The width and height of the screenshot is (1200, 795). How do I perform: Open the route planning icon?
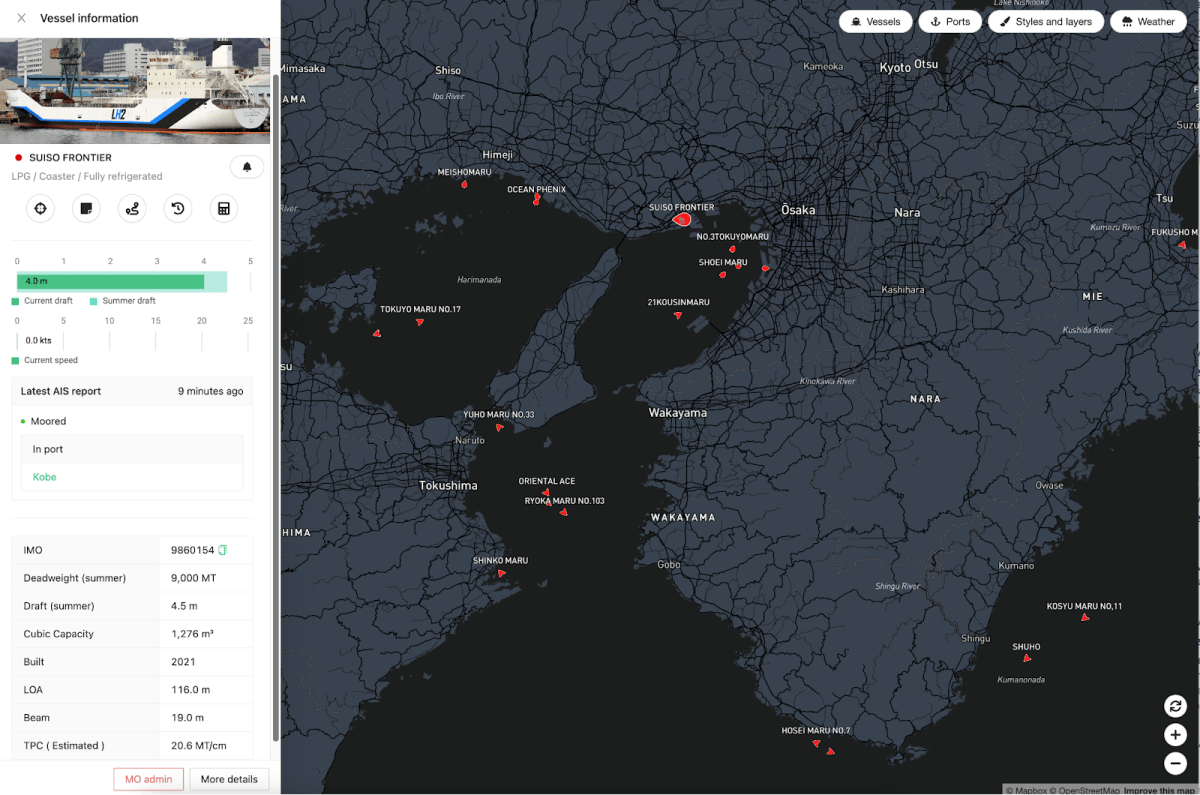coord(132,209)
